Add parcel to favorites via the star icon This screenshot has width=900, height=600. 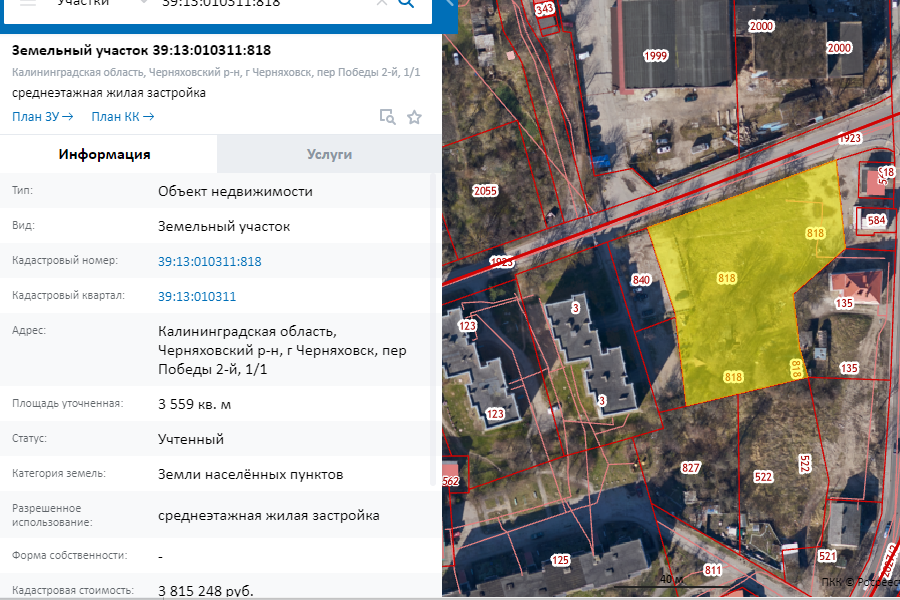click(414, 117)
